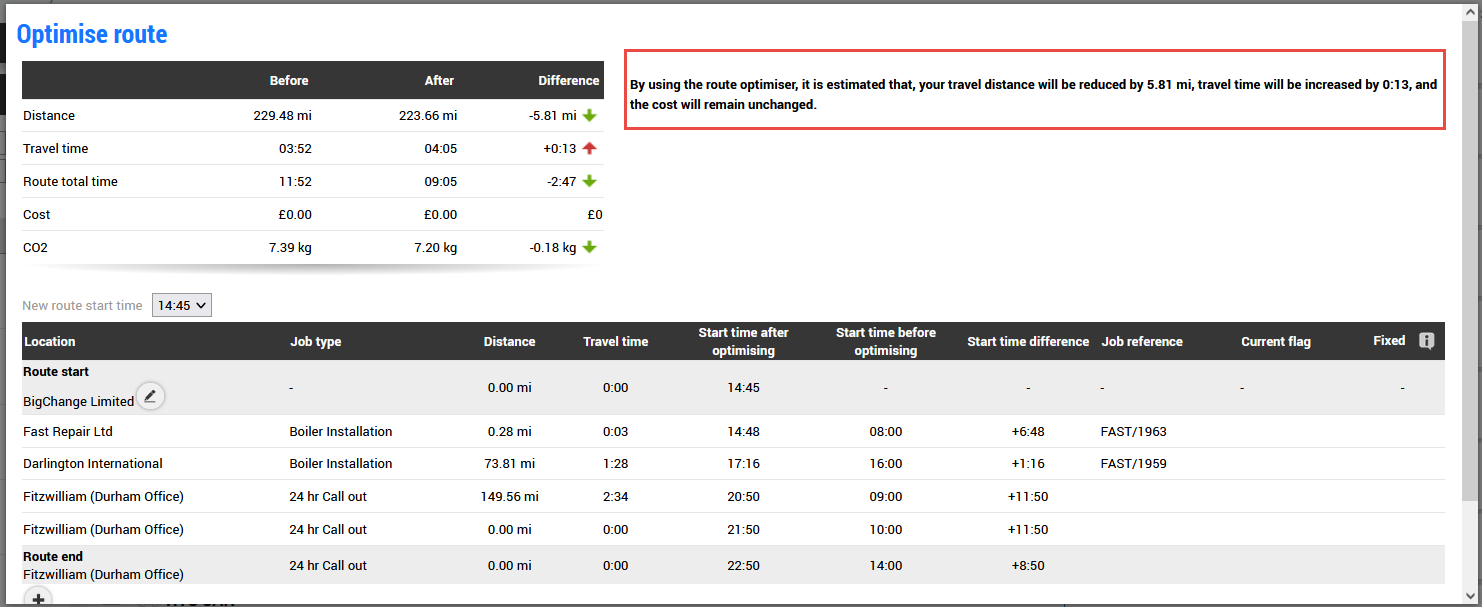Edit the BigChange Limited route start location

[150, 397]
